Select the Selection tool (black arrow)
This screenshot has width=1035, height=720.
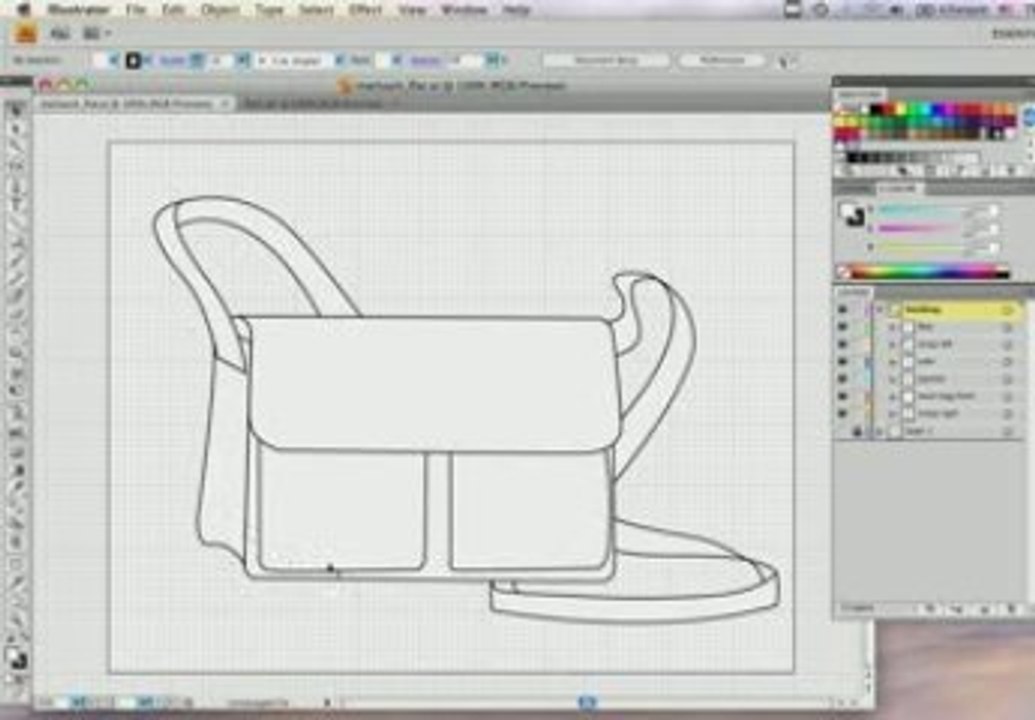[16, 111]
